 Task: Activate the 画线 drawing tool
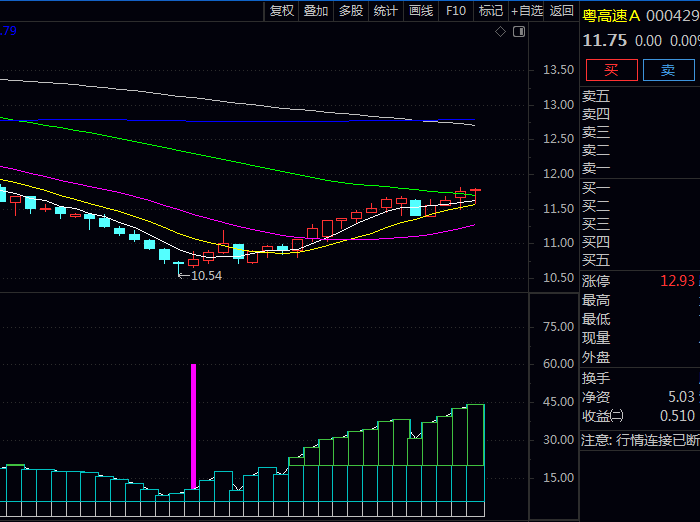[421, 11]
